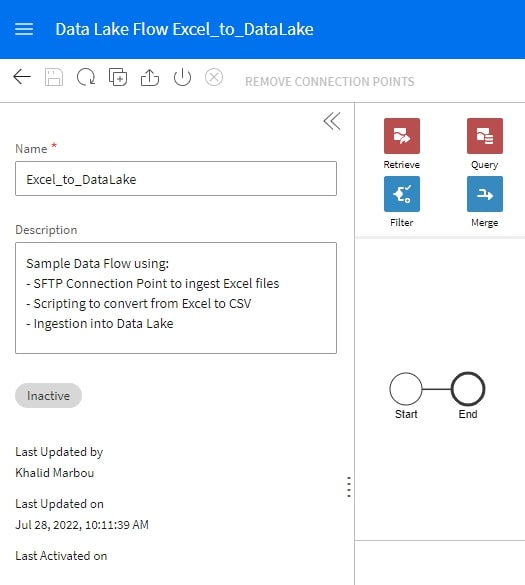
Task: Activate flow with power icon
Action: [182, 77]
